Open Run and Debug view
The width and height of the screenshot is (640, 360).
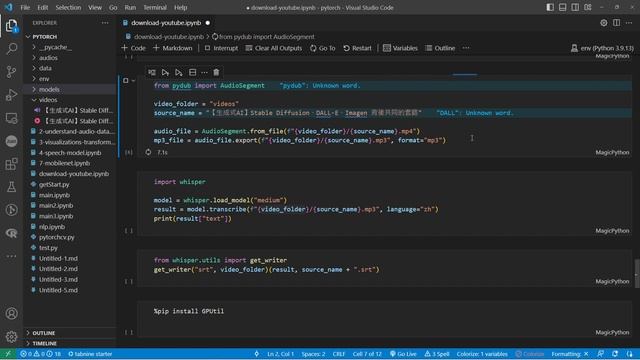11,95
